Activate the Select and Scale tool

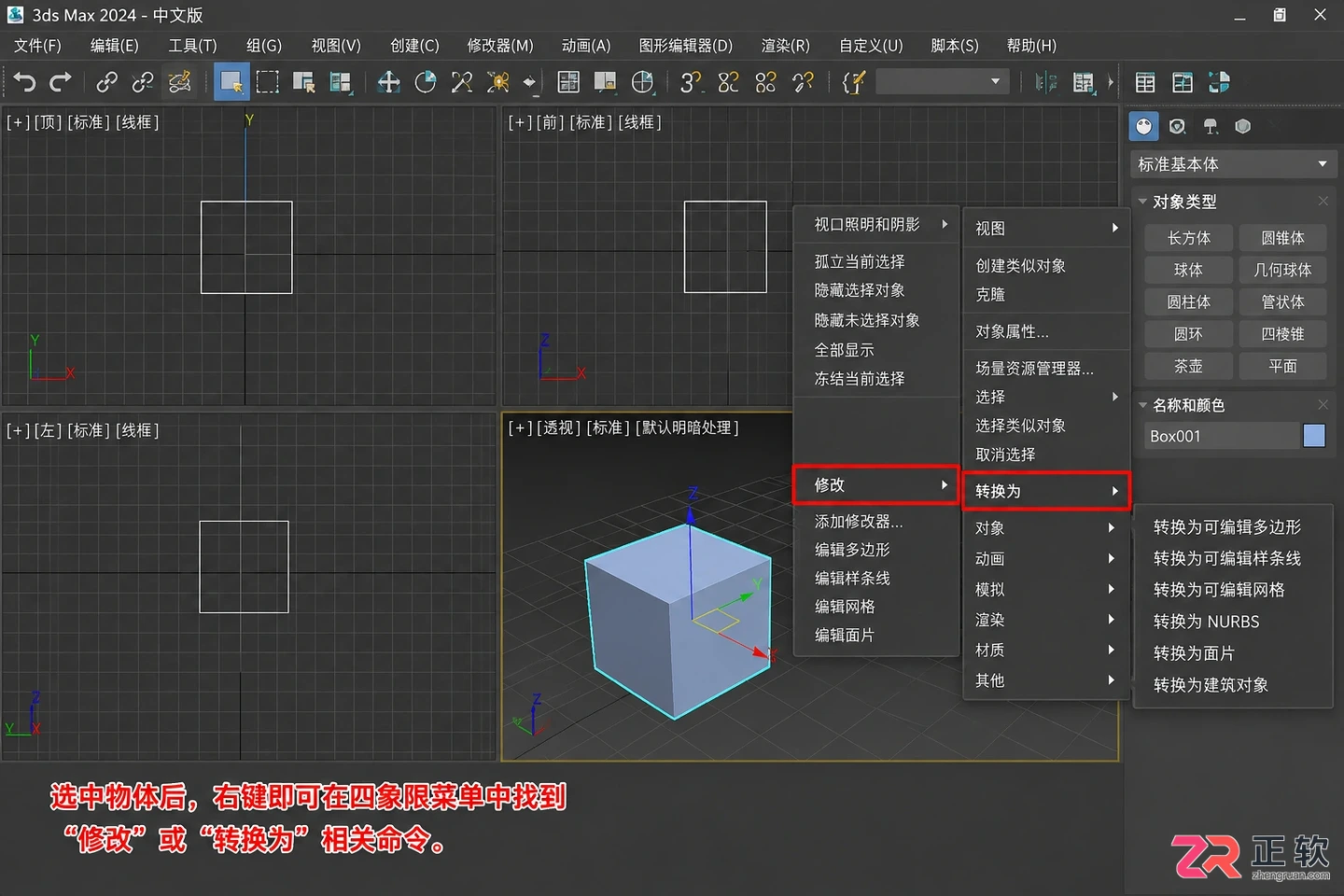pyautogui.click(x=462, y=82)
